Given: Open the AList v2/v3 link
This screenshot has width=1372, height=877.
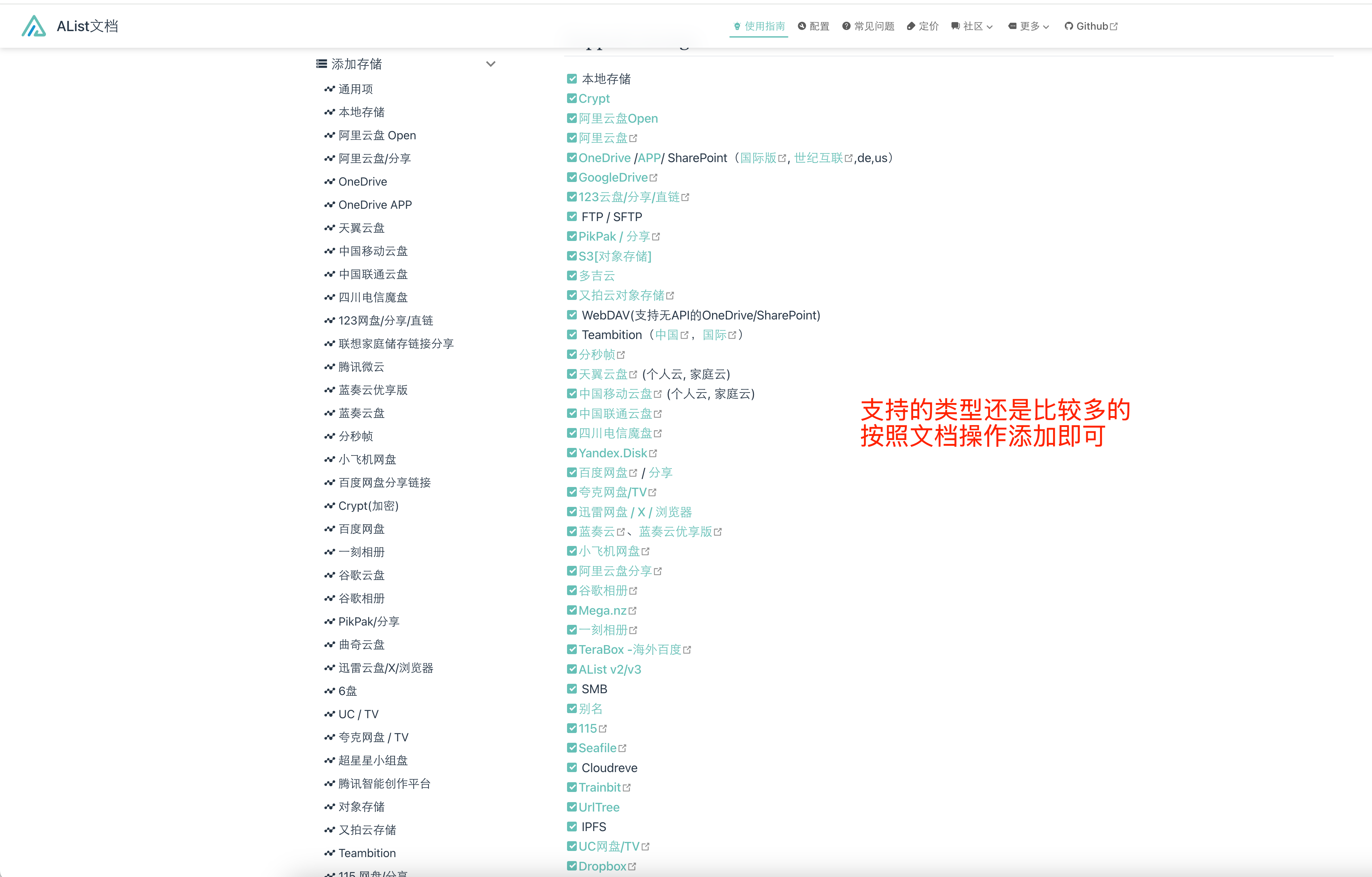Looking at the screenshot, I should point(610,669).
